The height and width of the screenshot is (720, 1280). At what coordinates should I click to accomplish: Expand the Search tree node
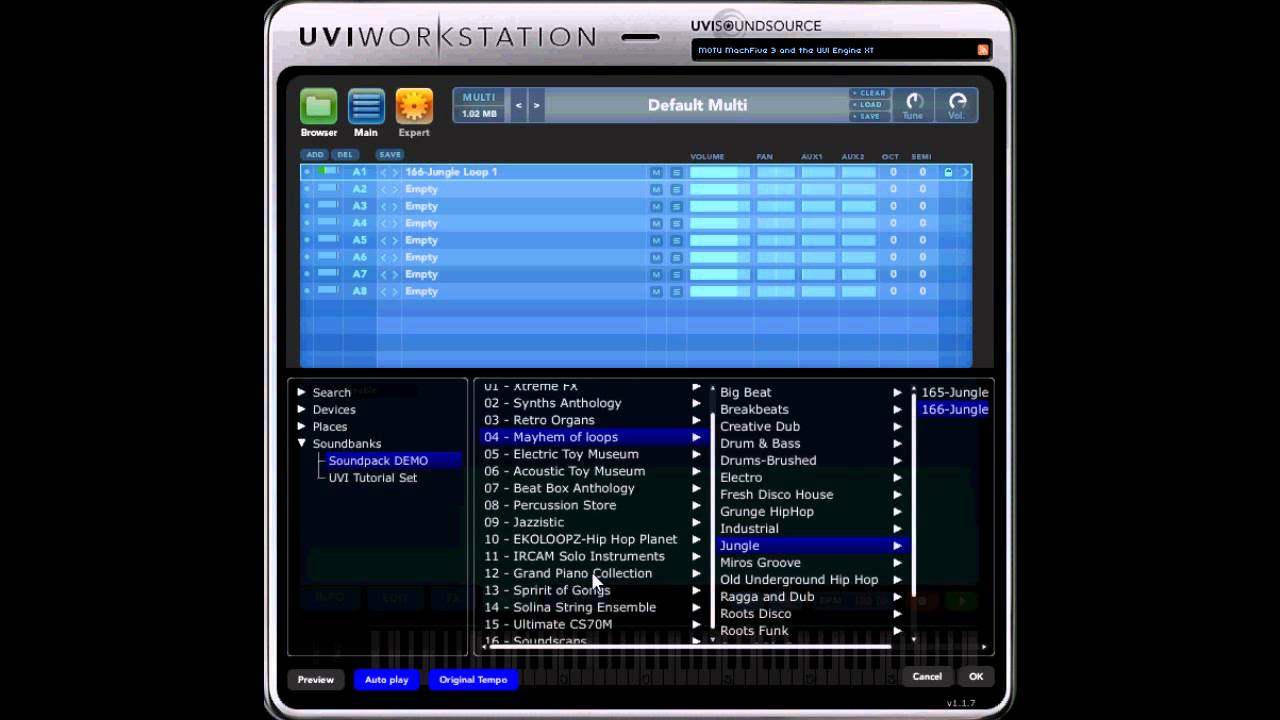coord(301,392)
